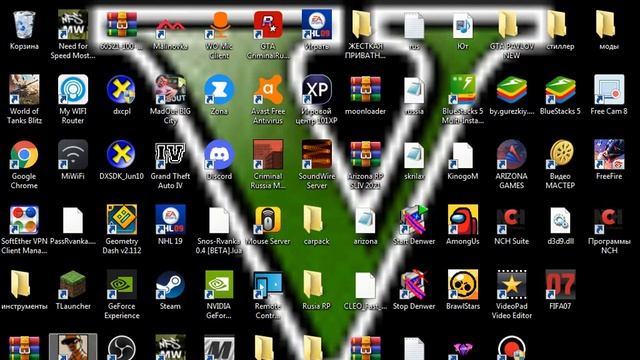Open the Ют audio file
Image resolution: width=640 pixels, height=360 pixels.
pos(463,25)
